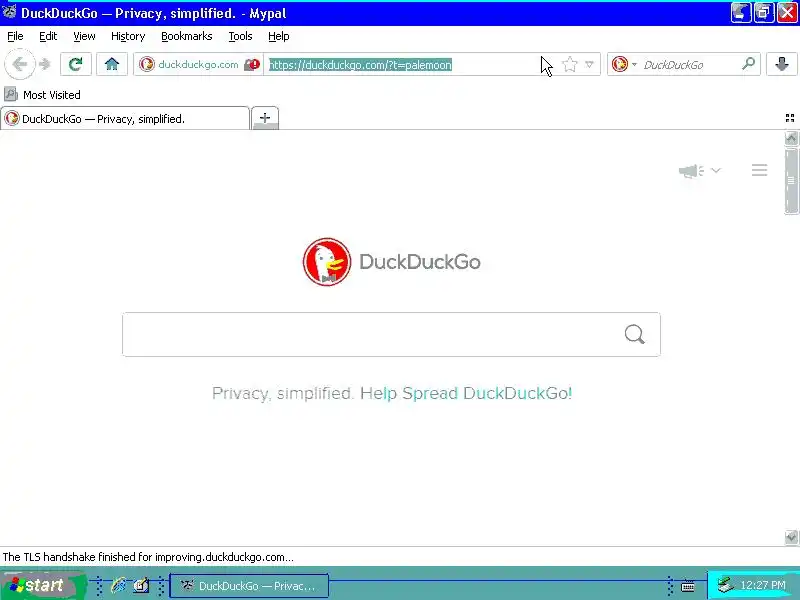Bookmark this page with the star icon
The height and width of the screenshot is (600, 800).
[569, 65]
